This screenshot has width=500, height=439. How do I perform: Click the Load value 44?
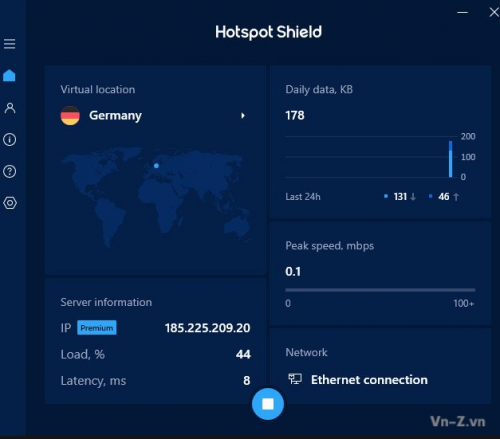tap(243, 354)
